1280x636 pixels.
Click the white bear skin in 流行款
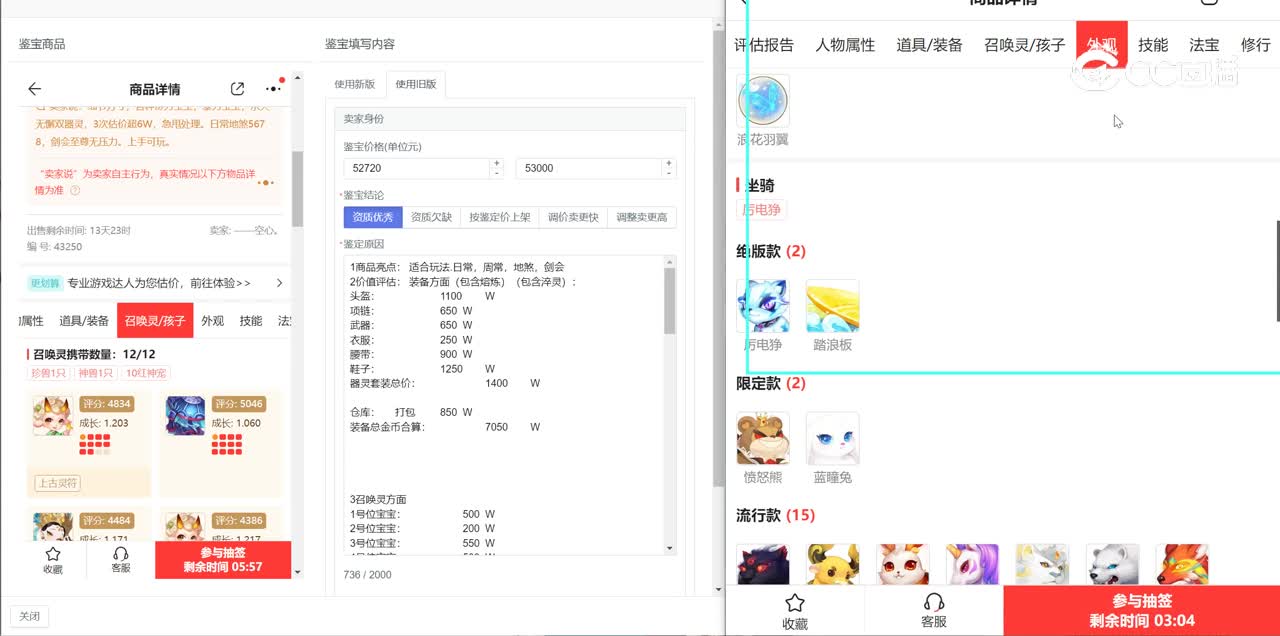coord(1112,565)
